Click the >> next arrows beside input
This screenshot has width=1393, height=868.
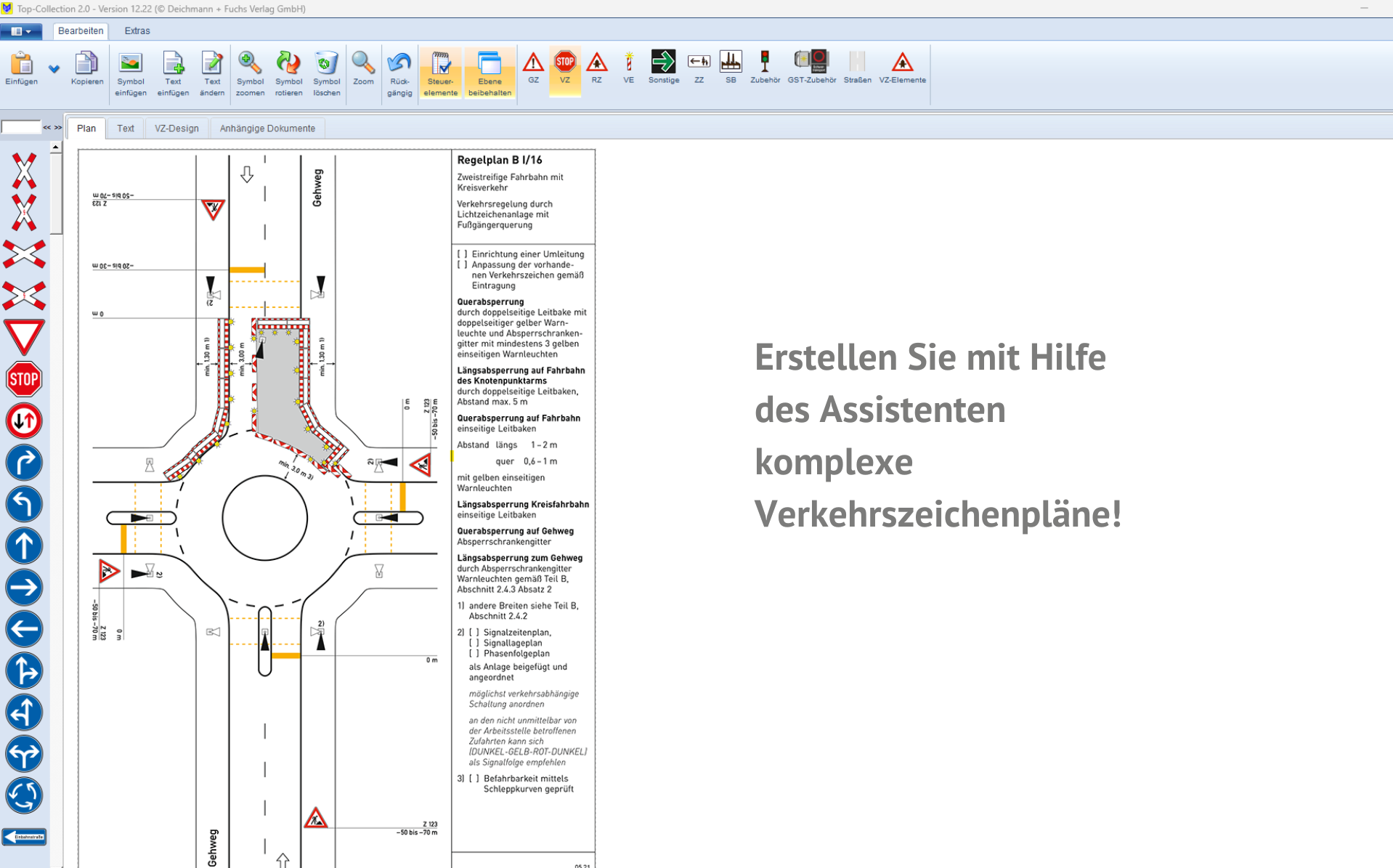point(58,128)
